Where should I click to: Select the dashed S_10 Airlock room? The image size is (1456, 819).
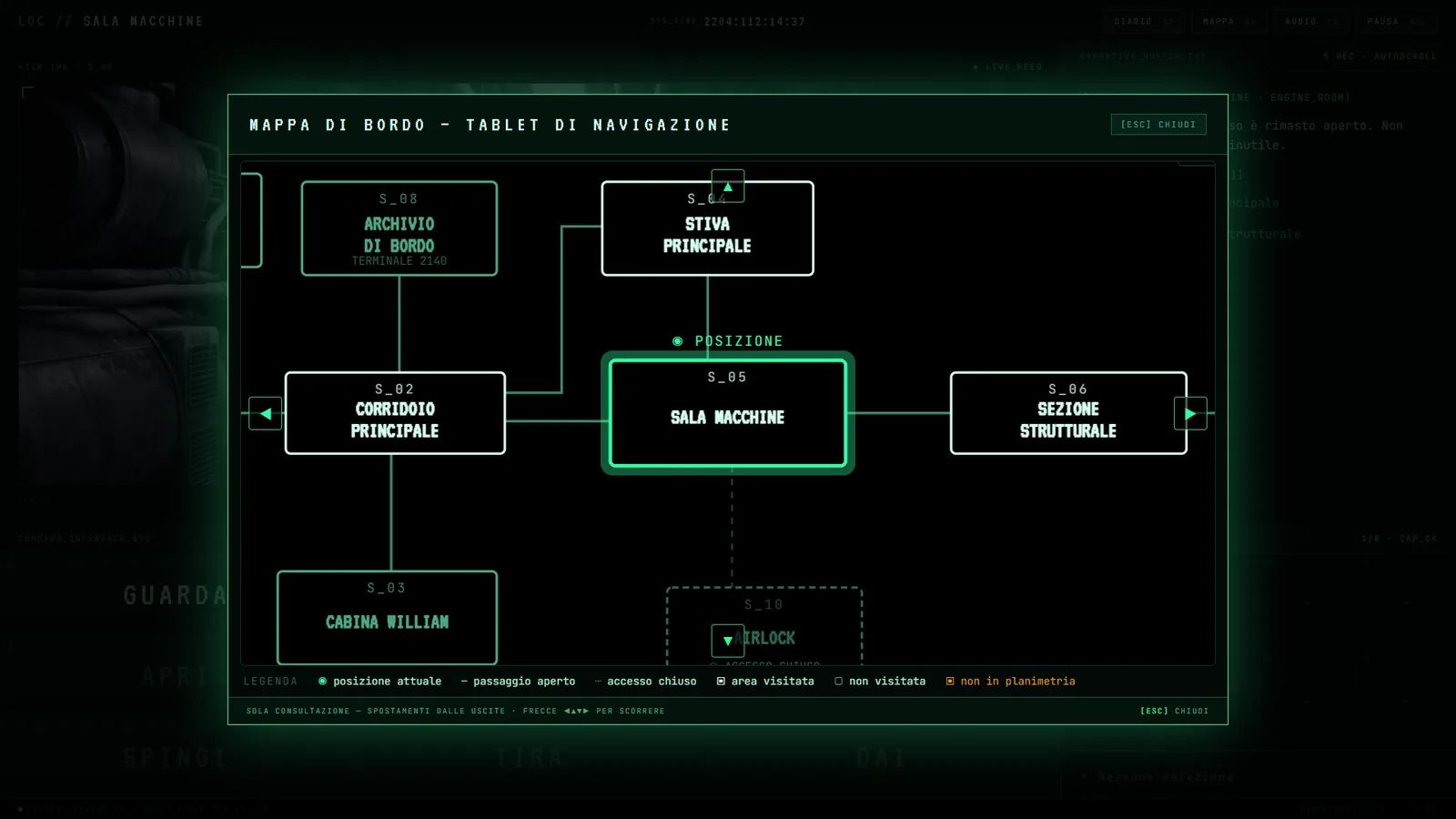tap(764, 626)
